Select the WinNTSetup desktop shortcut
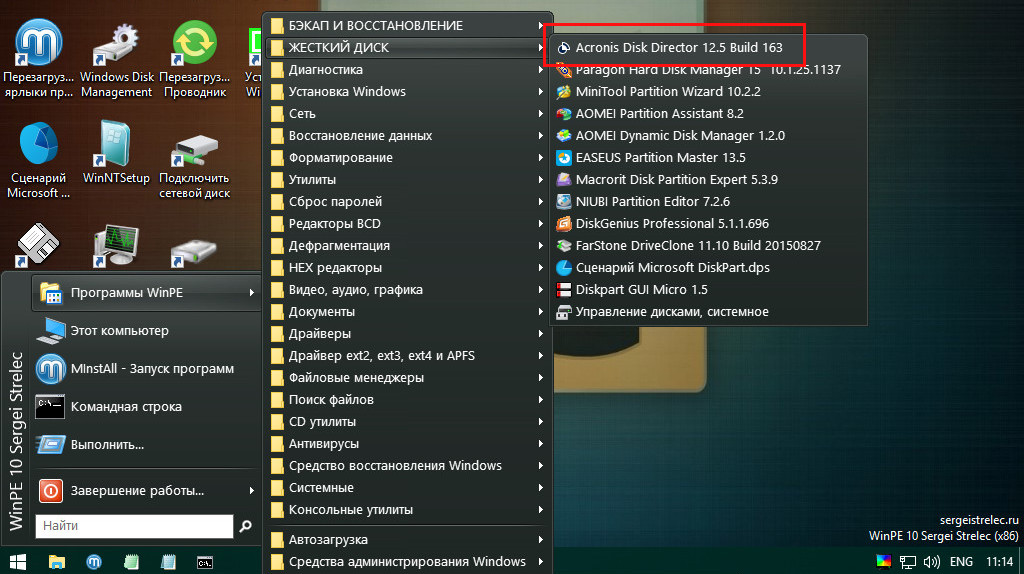 [116, 153]
